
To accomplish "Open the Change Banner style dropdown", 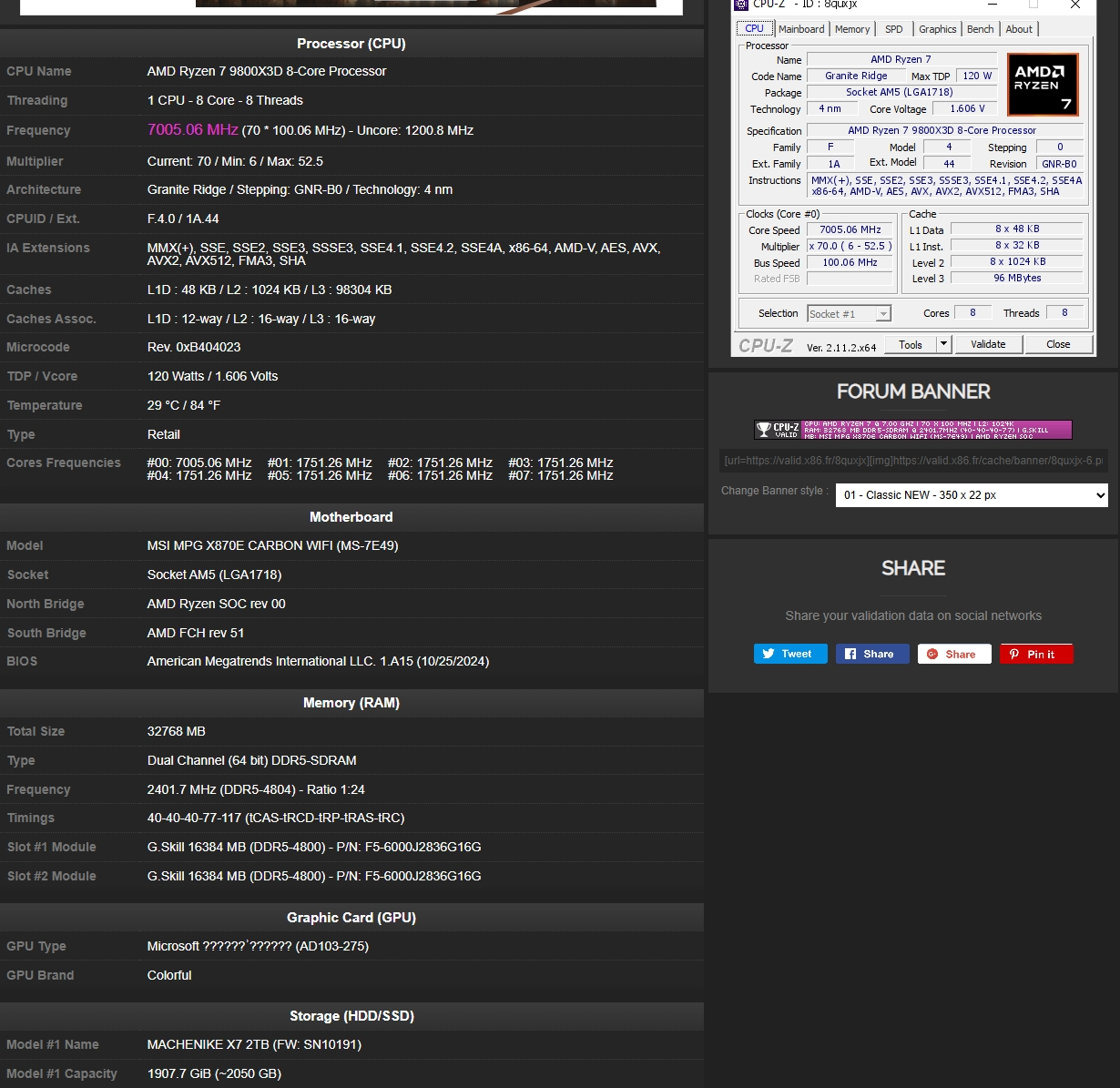I will point(972,495).
